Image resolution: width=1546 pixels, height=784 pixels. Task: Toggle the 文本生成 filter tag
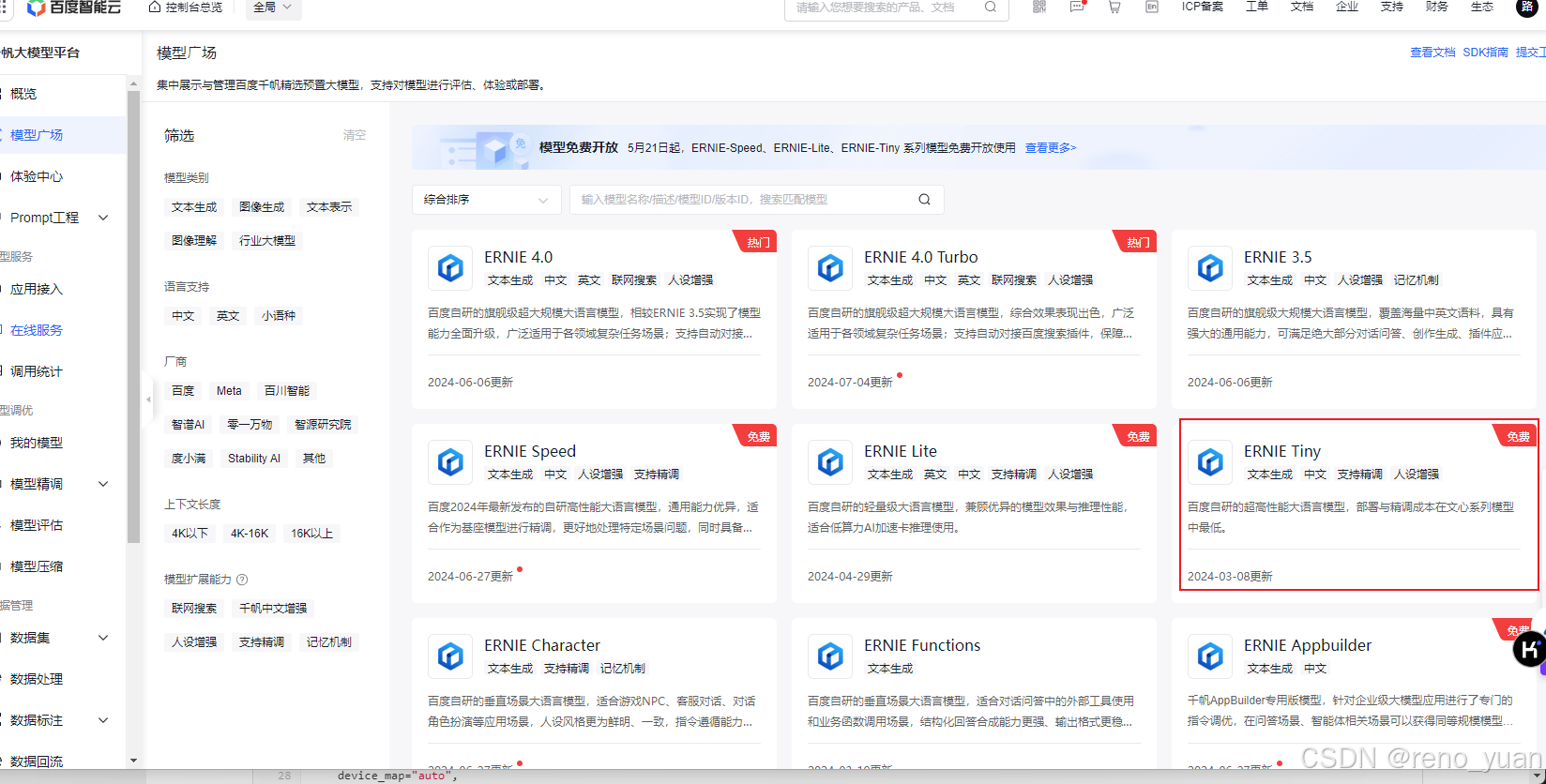(x=194, y=207)
